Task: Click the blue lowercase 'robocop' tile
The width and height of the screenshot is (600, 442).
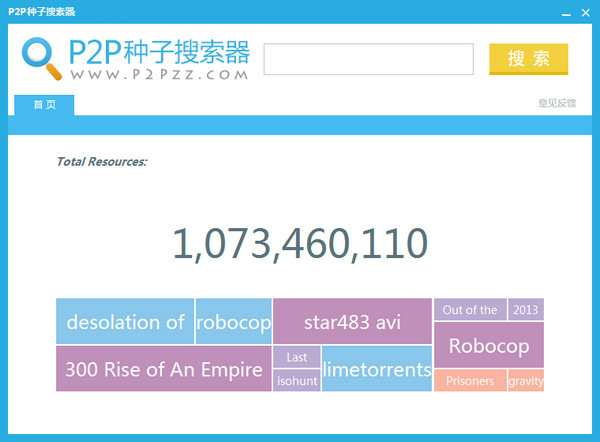Action: (x=233, y=322)
